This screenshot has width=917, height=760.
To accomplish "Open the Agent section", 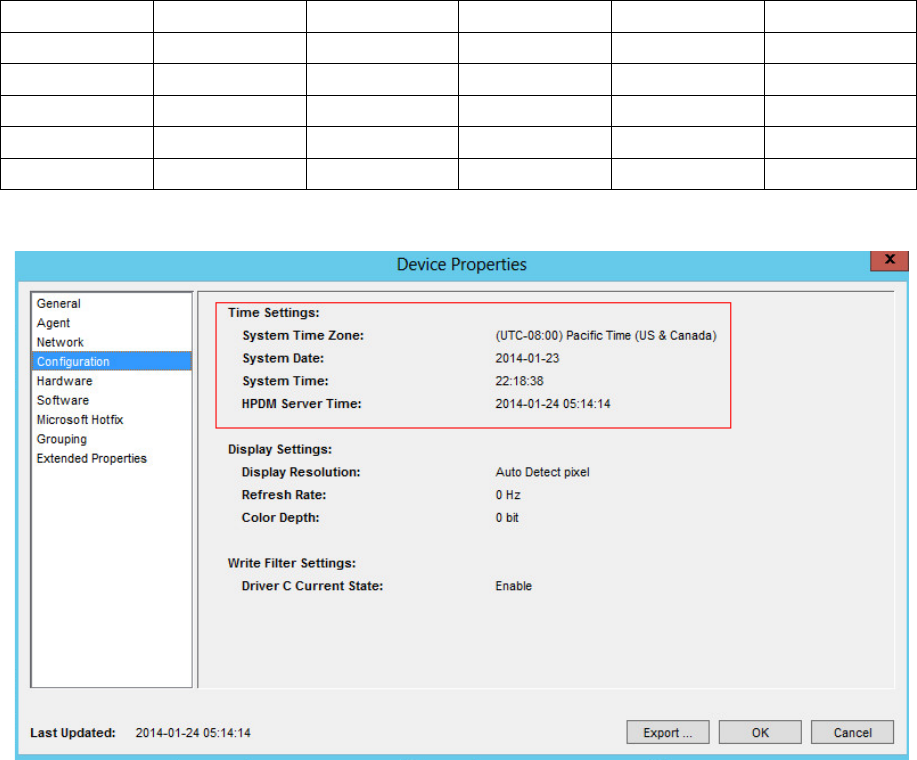I will tap(54, 323).
